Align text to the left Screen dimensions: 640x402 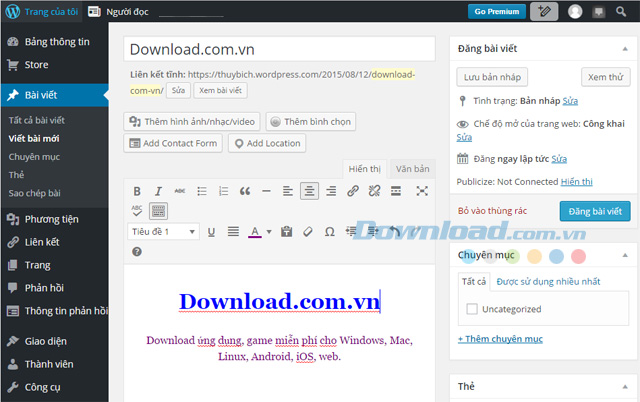tap(288, 191)
